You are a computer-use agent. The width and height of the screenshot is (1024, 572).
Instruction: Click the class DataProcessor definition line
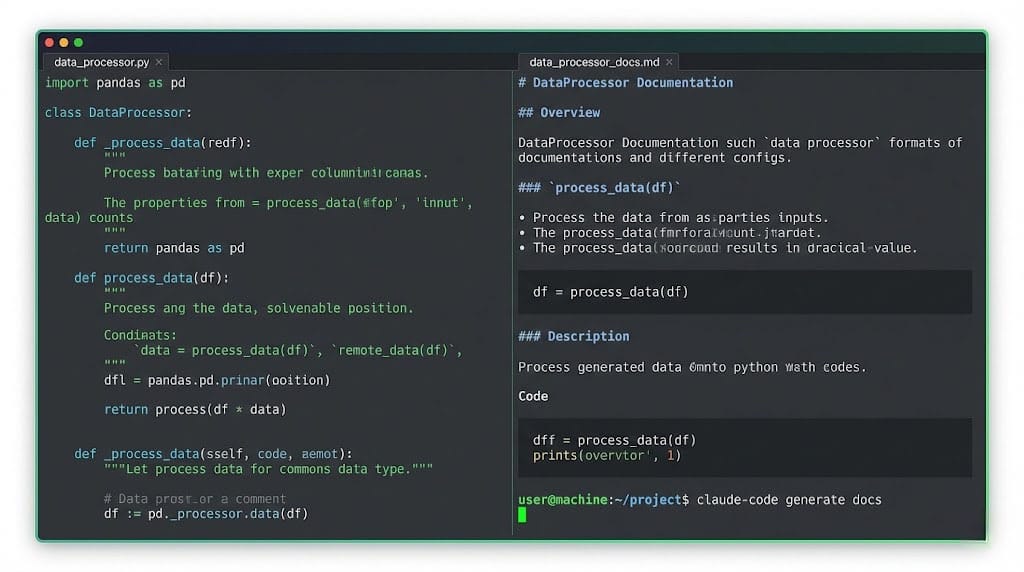coord(118,113)
